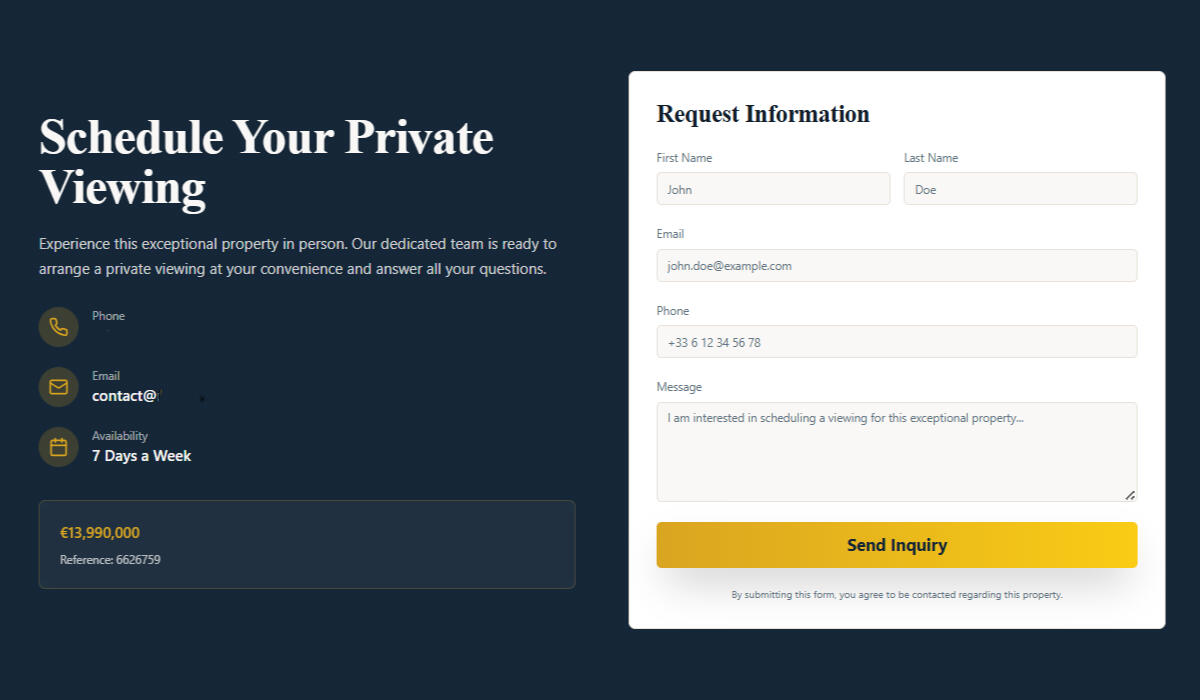Click the email envelope icon
This screenshot has height=700, width=1200.
58,387
